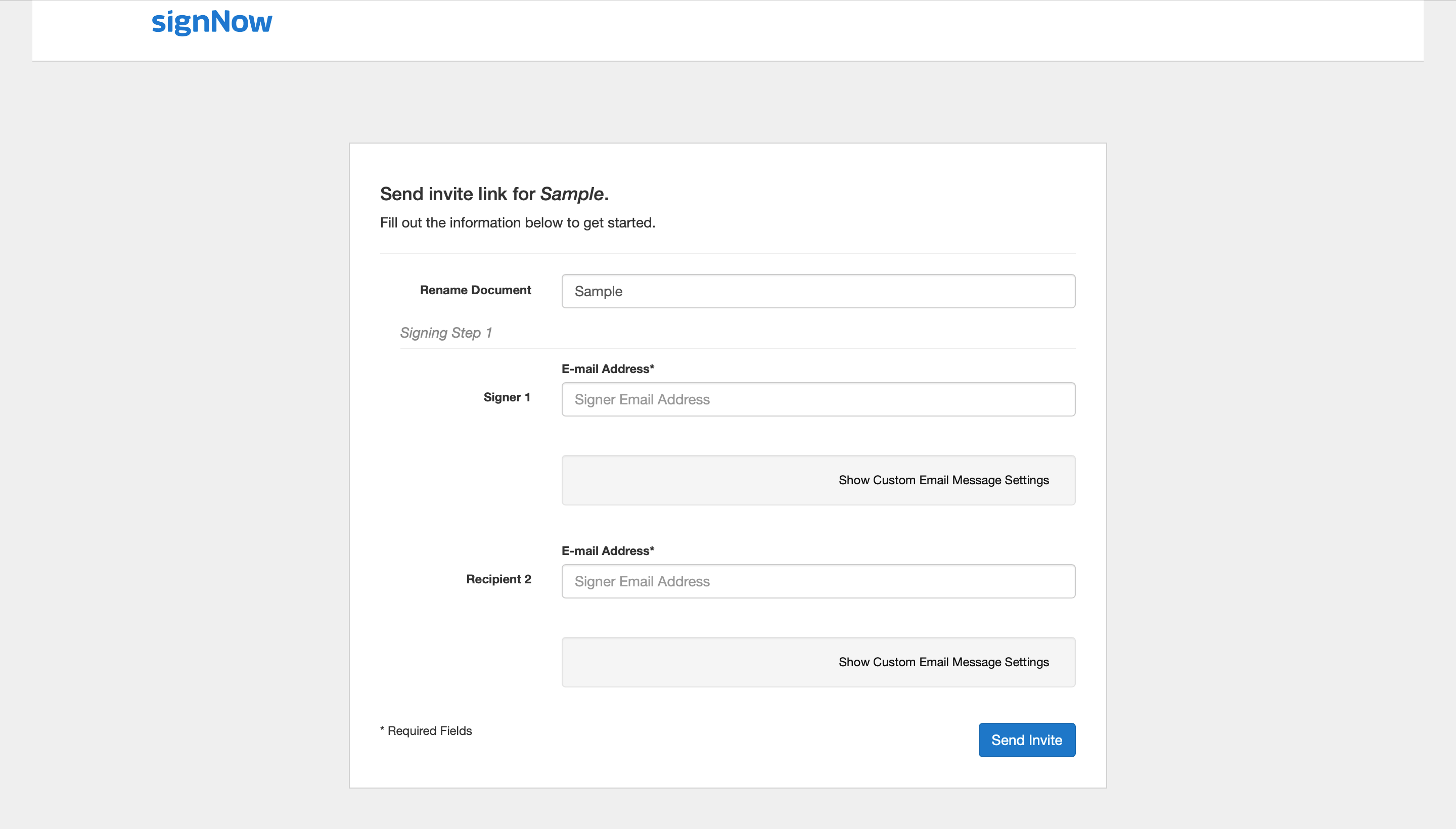Expand Custom Email Message Settings under Recipient 2

943,662
